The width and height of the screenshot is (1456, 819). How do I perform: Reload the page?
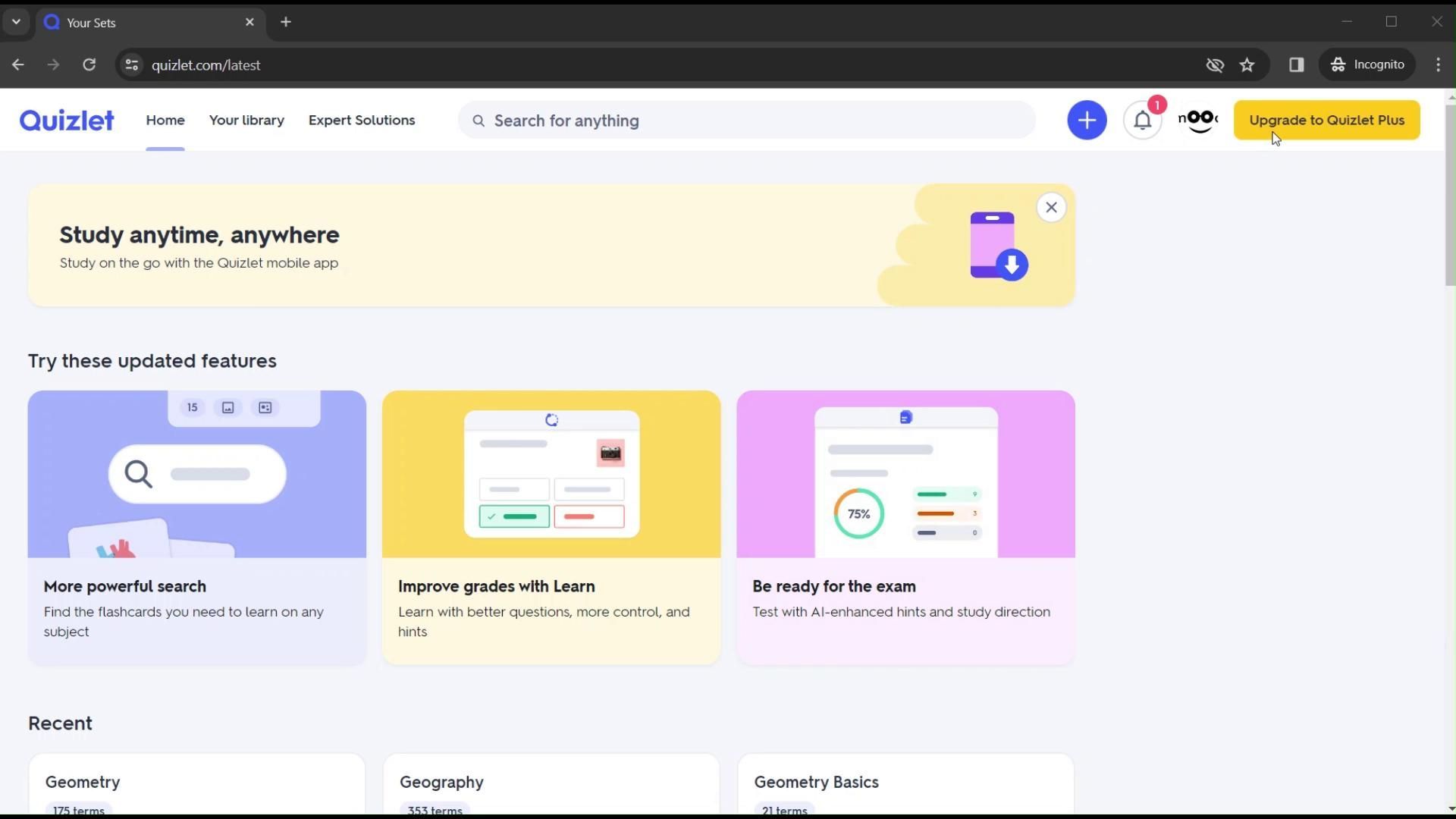89,65
